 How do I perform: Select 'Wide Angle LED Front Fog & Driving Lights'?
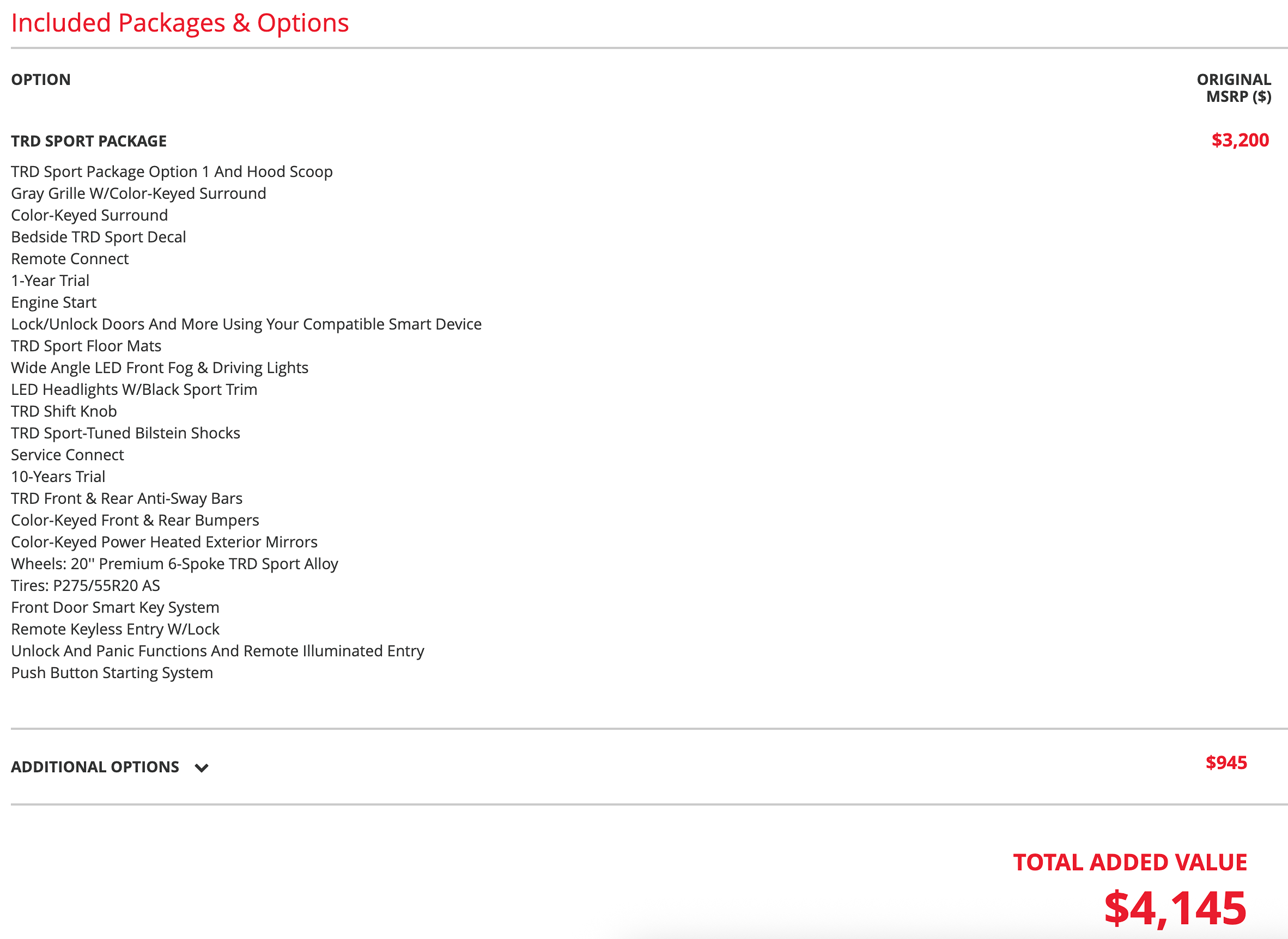[x=160, y=368]
